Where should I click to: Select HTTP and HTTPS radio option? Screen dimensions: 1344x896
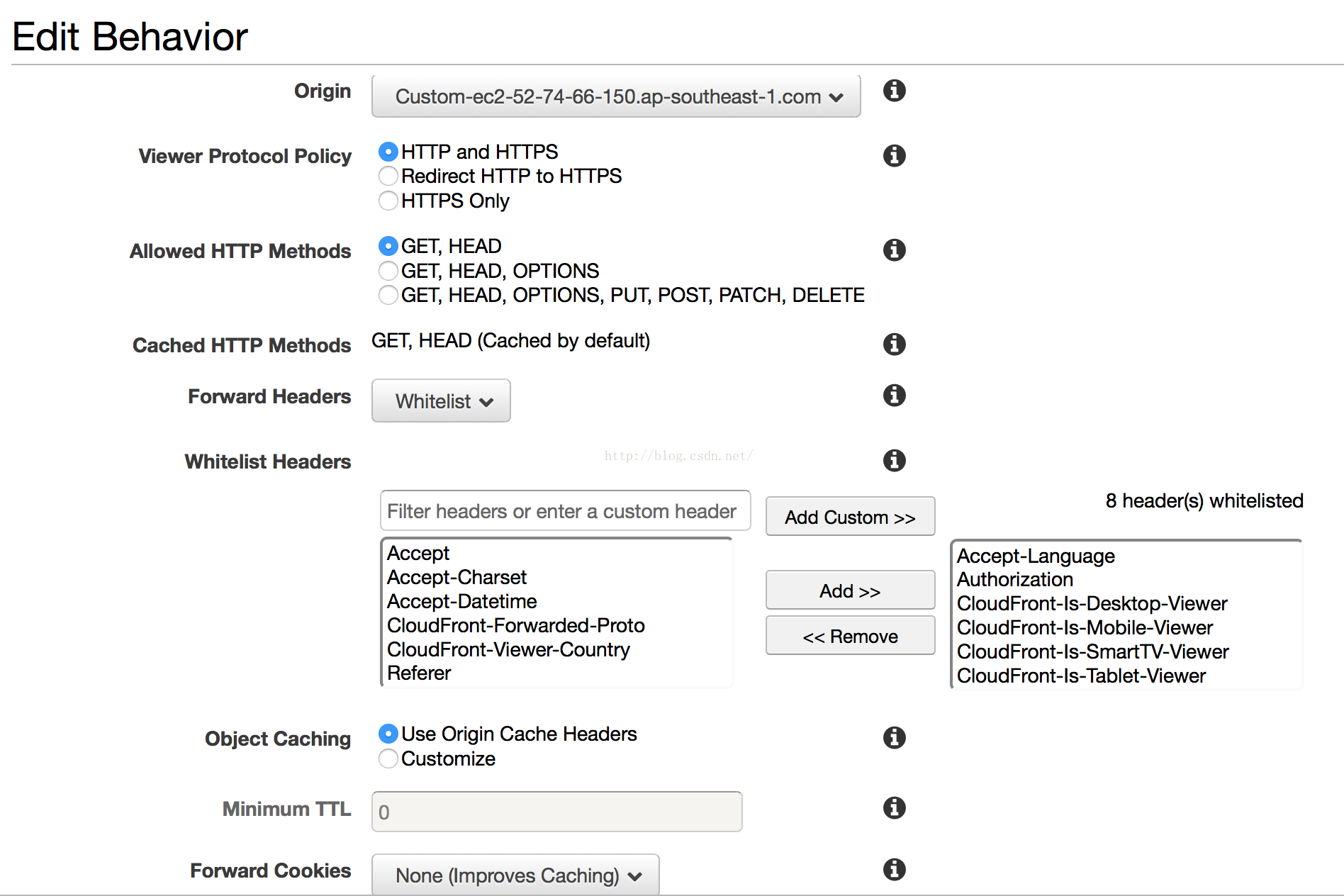388,152
